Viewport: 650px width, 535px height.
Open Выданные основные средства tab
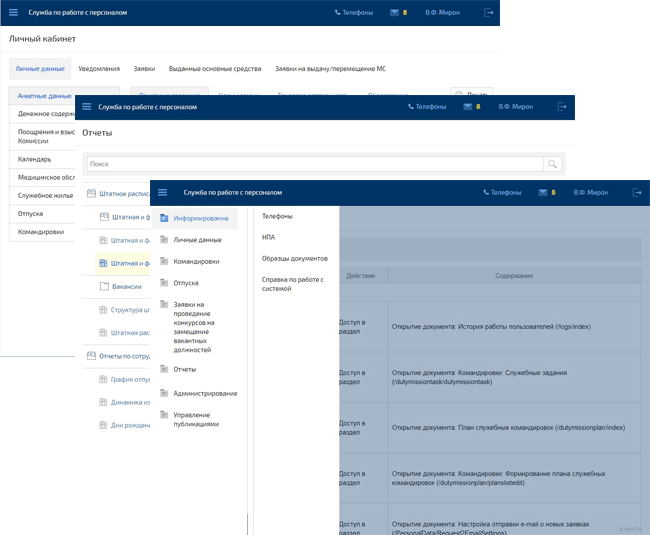pos(215,69)
